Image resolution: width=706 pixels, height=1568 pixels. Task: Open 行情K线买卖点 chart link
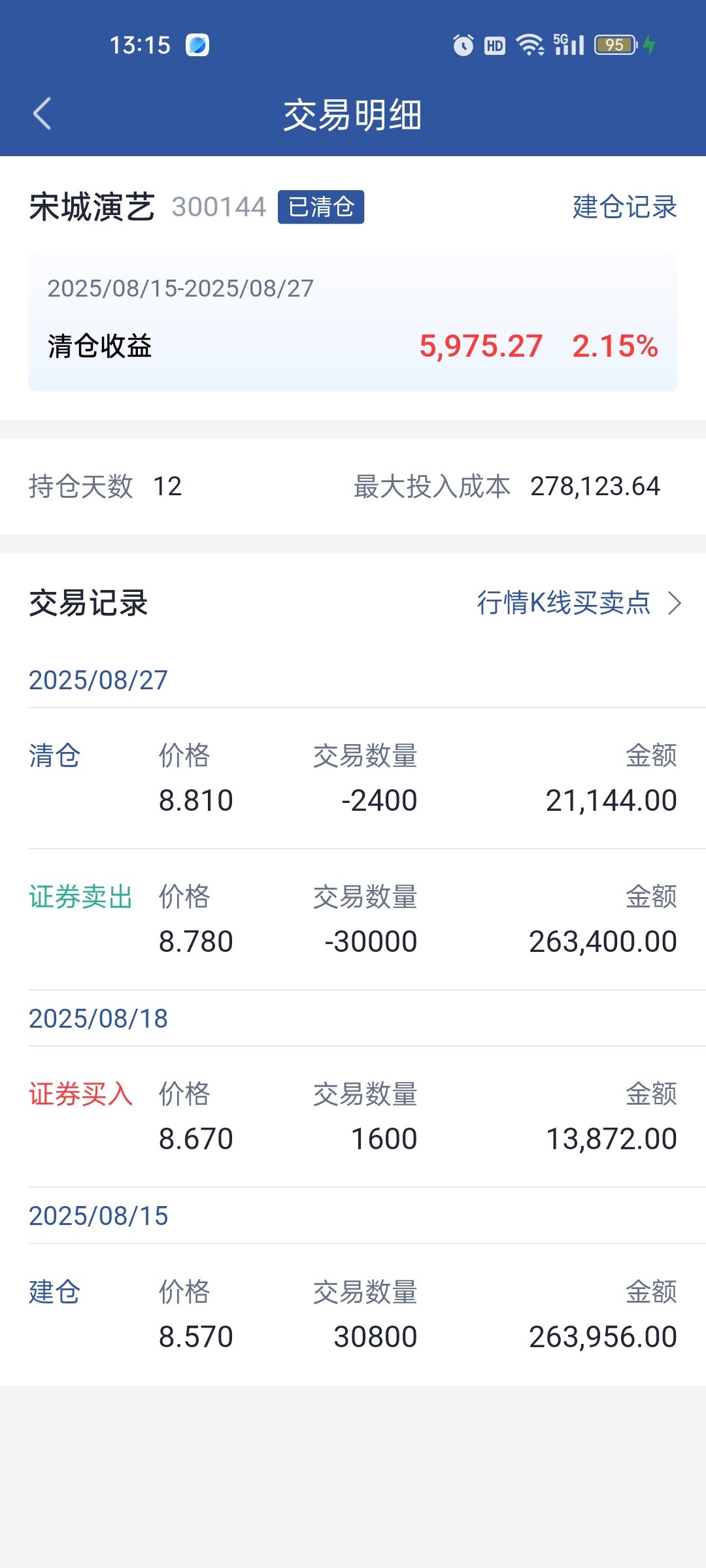(563, 602)
